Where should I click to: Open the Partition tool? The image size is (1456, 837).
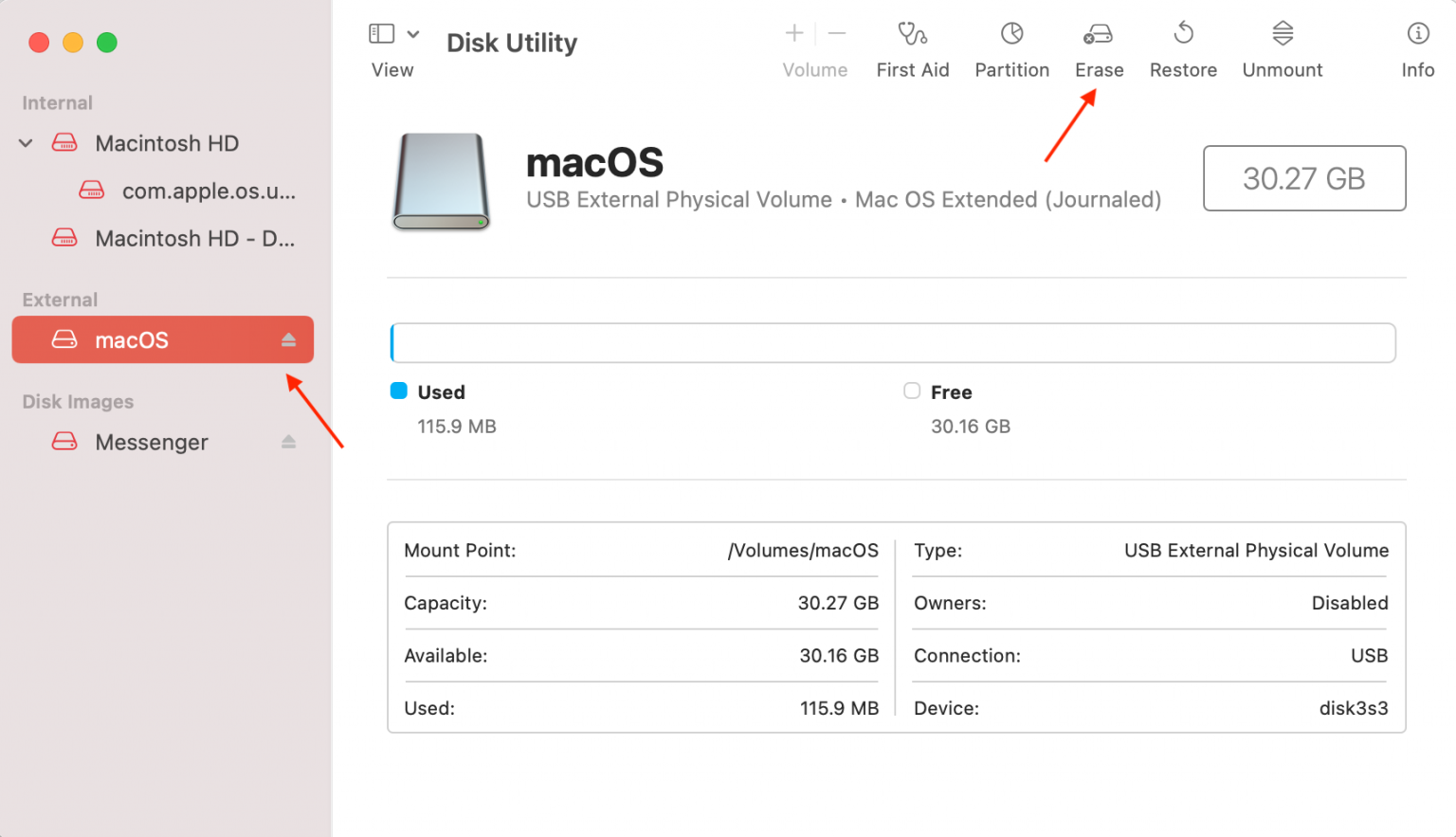1011,47
